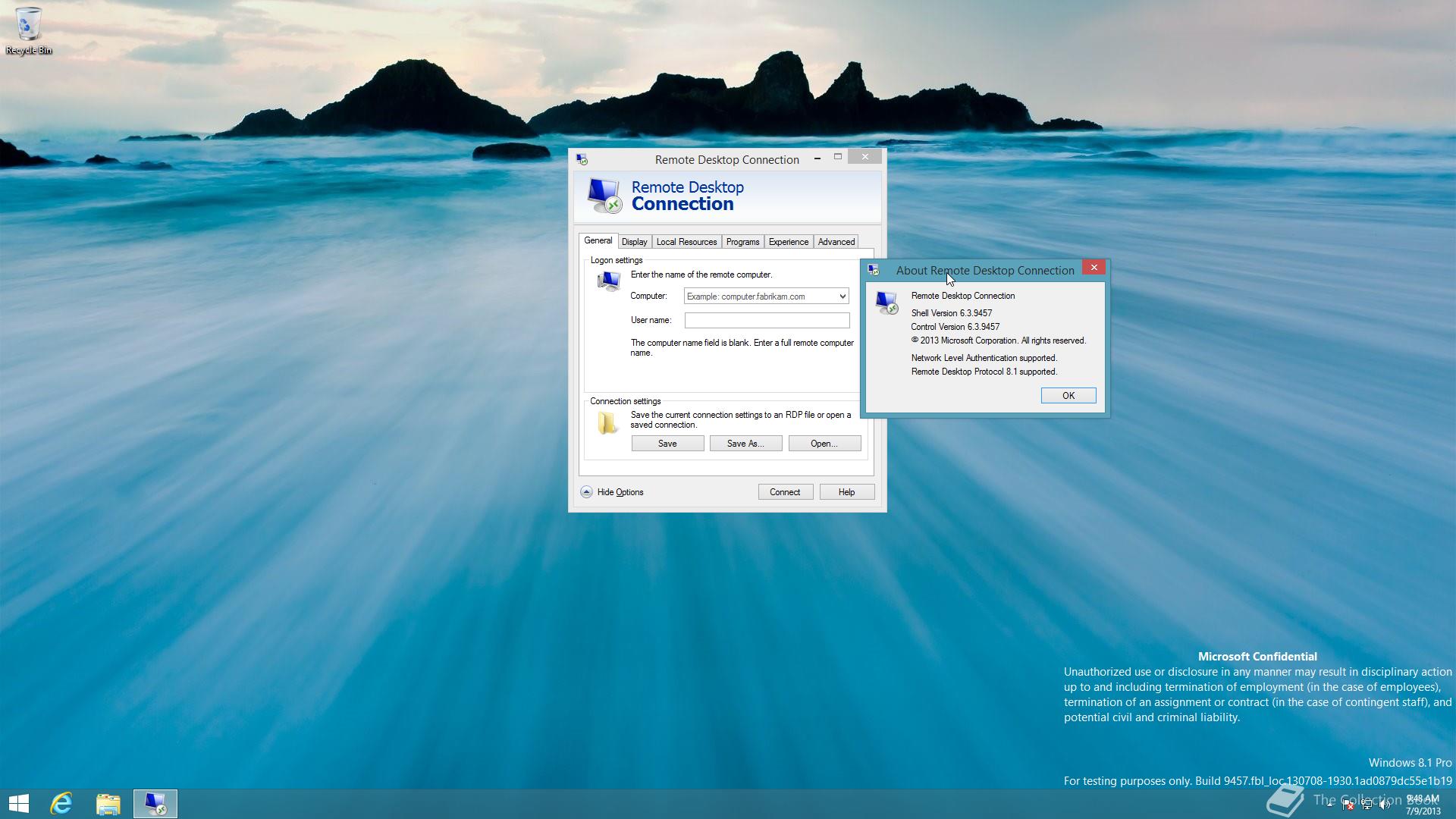The width and height of the screenshot is (1456, 819).
Task: Click the 'Microsoft Confidential' desktop text
Action: [1257, 657]
